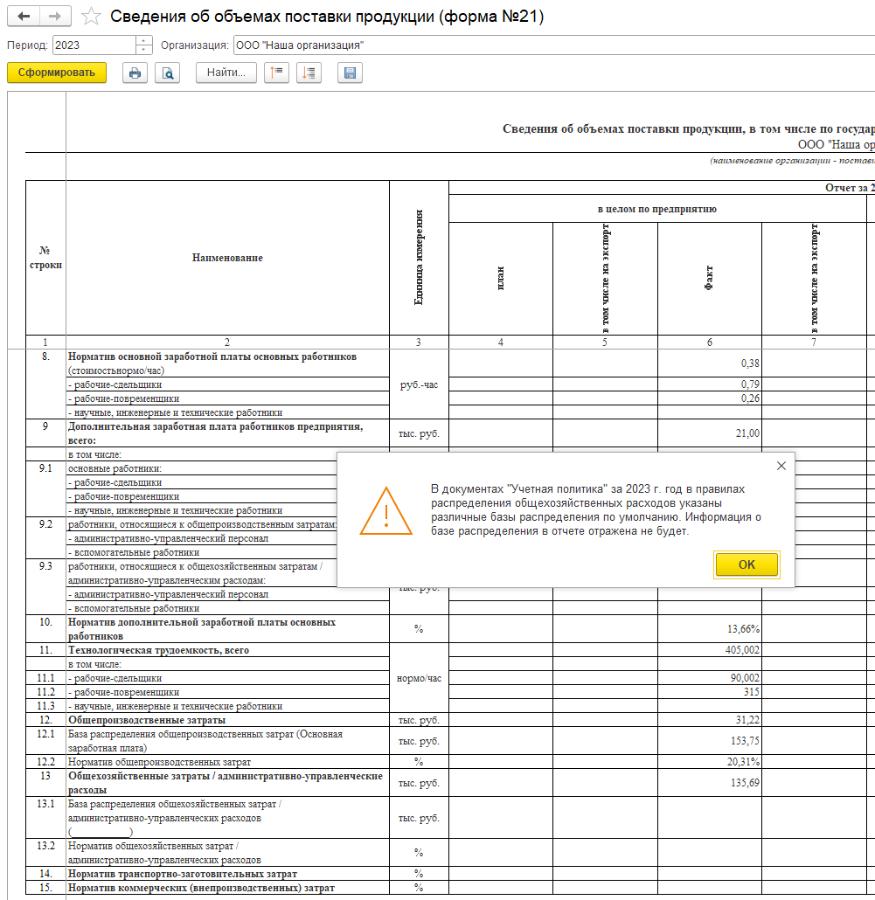Confirm the warning by clicking OK
This screenshot has width=875, height=900.
coord(746,564)
